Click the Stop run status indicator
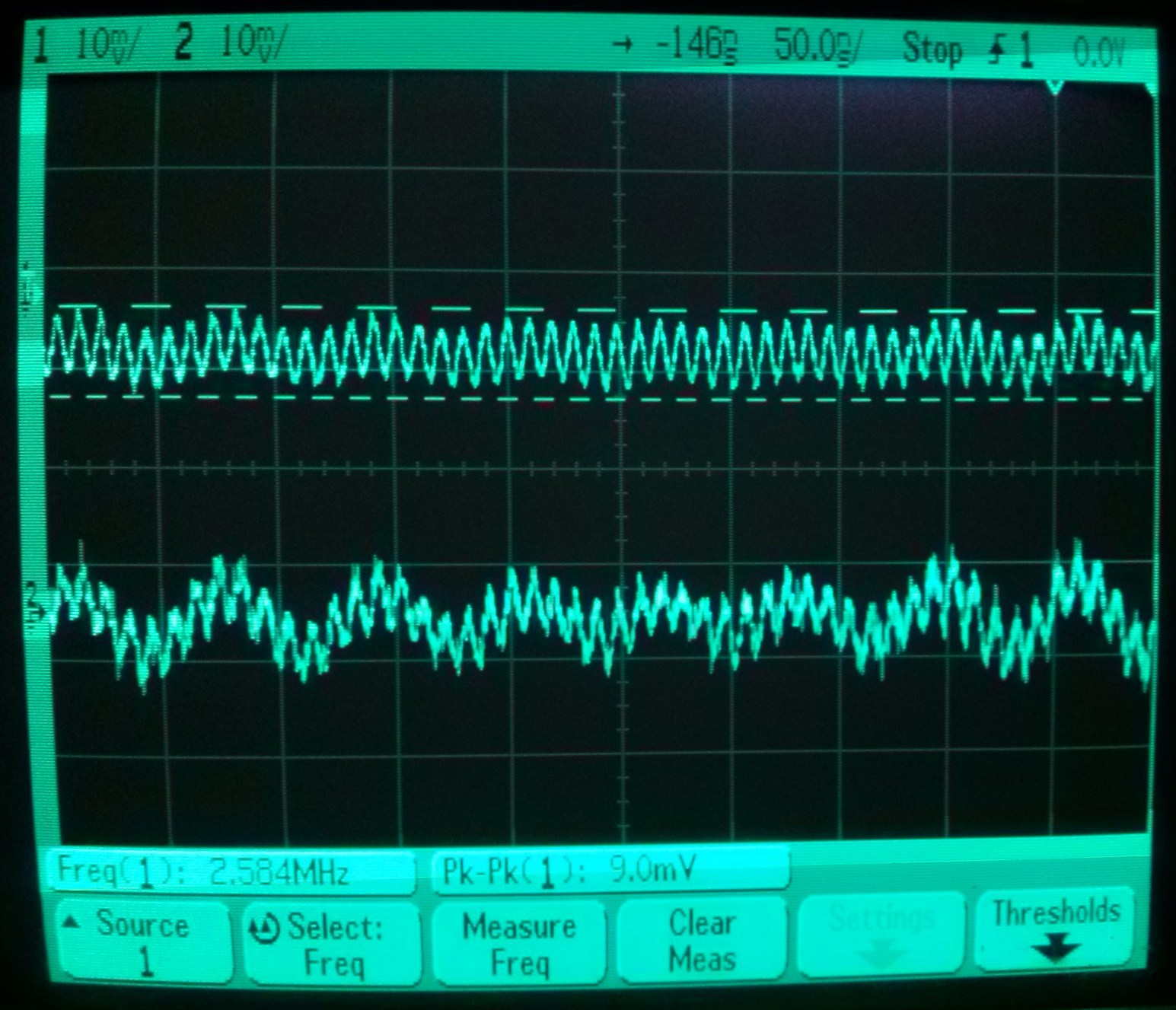The image size is (1176, 1010). [932, 49]
